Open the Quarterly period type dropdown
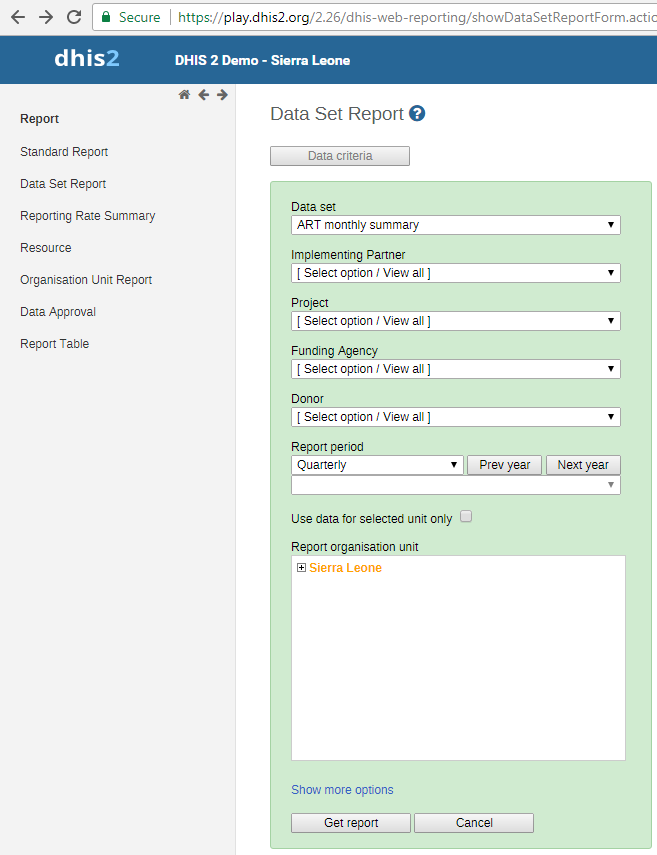Viewport: 657px width, 855px height. (x=377, y=465)
